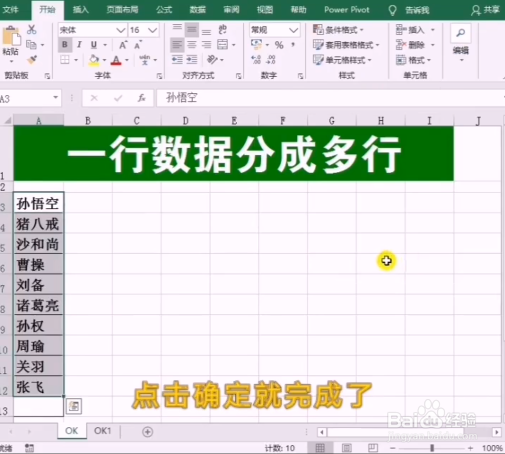The image size is (505, 454).
Task: Open the 格式 cells dropdown
Action: [413, 60]
